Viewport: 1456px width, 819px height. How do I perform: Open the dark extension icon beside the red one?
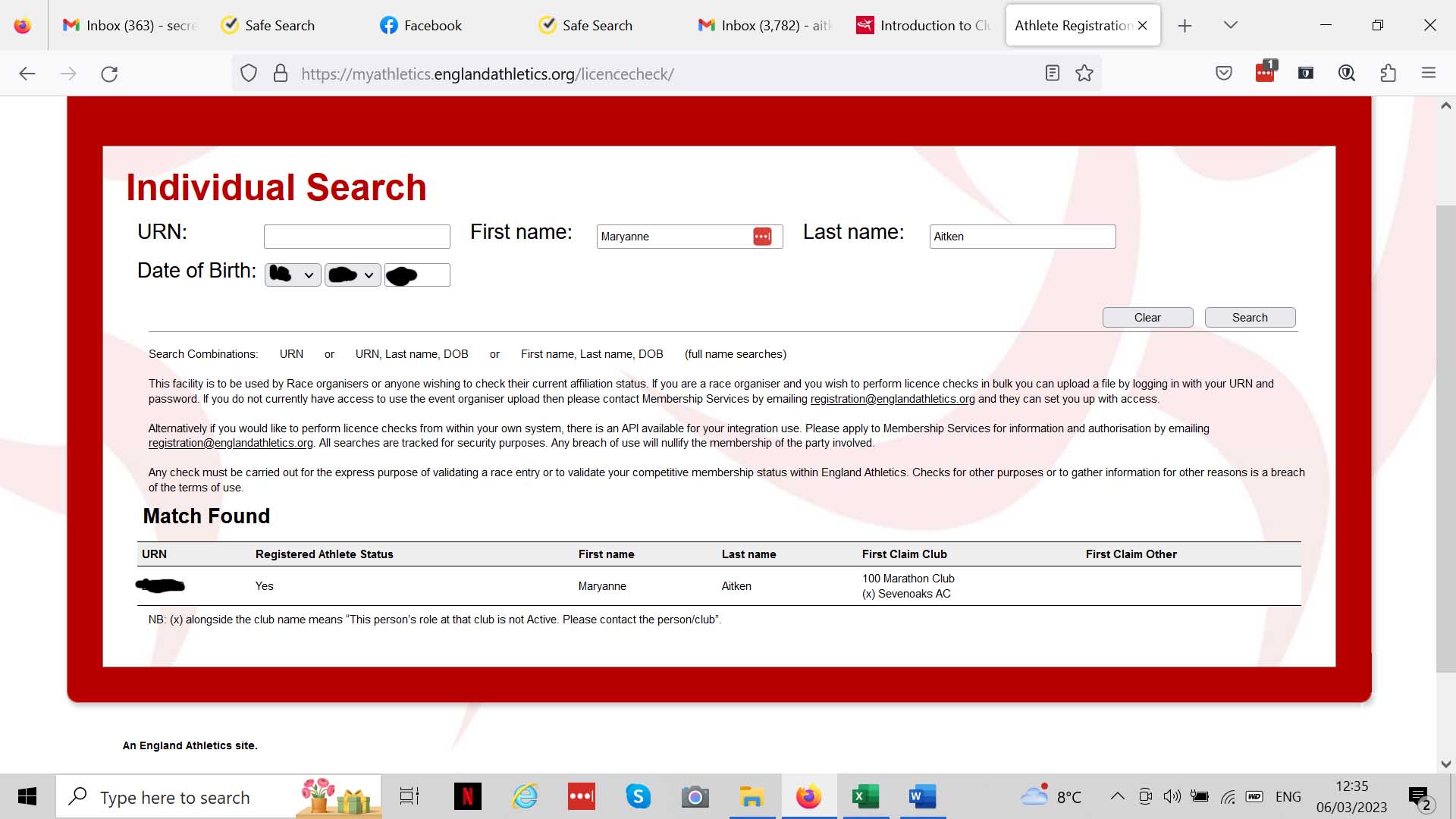(x=1306, y=74)
